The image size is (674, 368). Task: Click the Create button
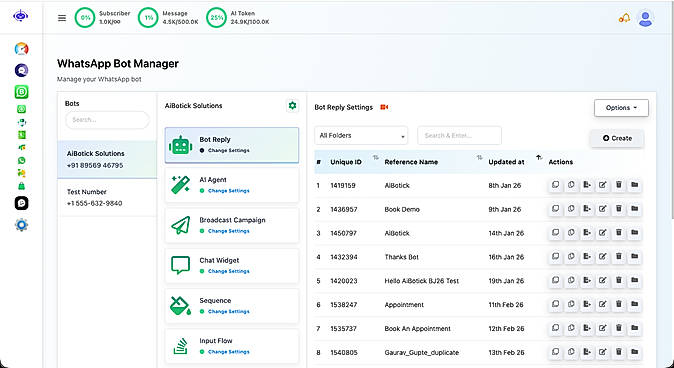point(617,138)
